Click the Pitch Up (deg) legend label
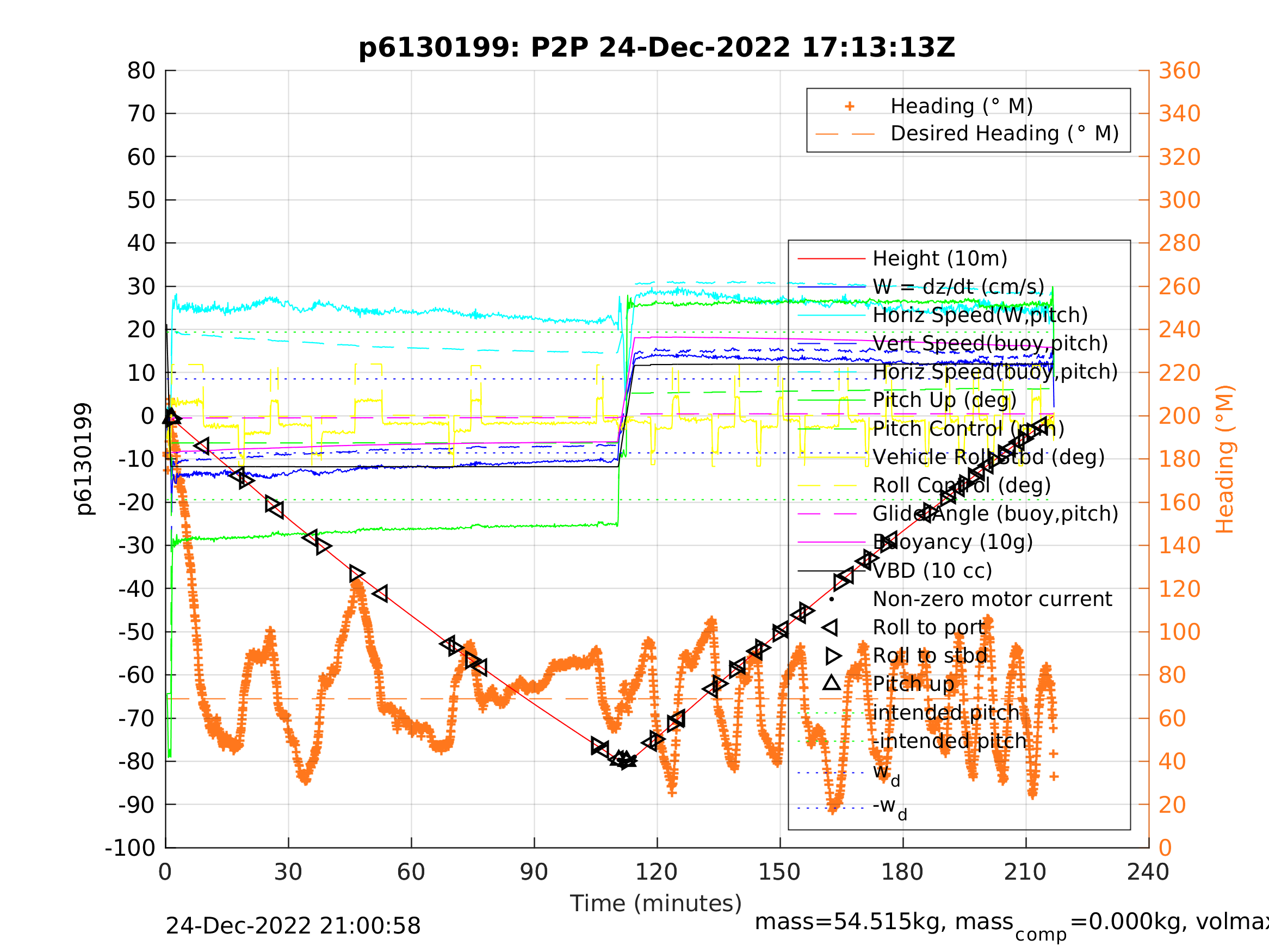The width and height of the screenshot is (1269, 952). click(944, 400)
